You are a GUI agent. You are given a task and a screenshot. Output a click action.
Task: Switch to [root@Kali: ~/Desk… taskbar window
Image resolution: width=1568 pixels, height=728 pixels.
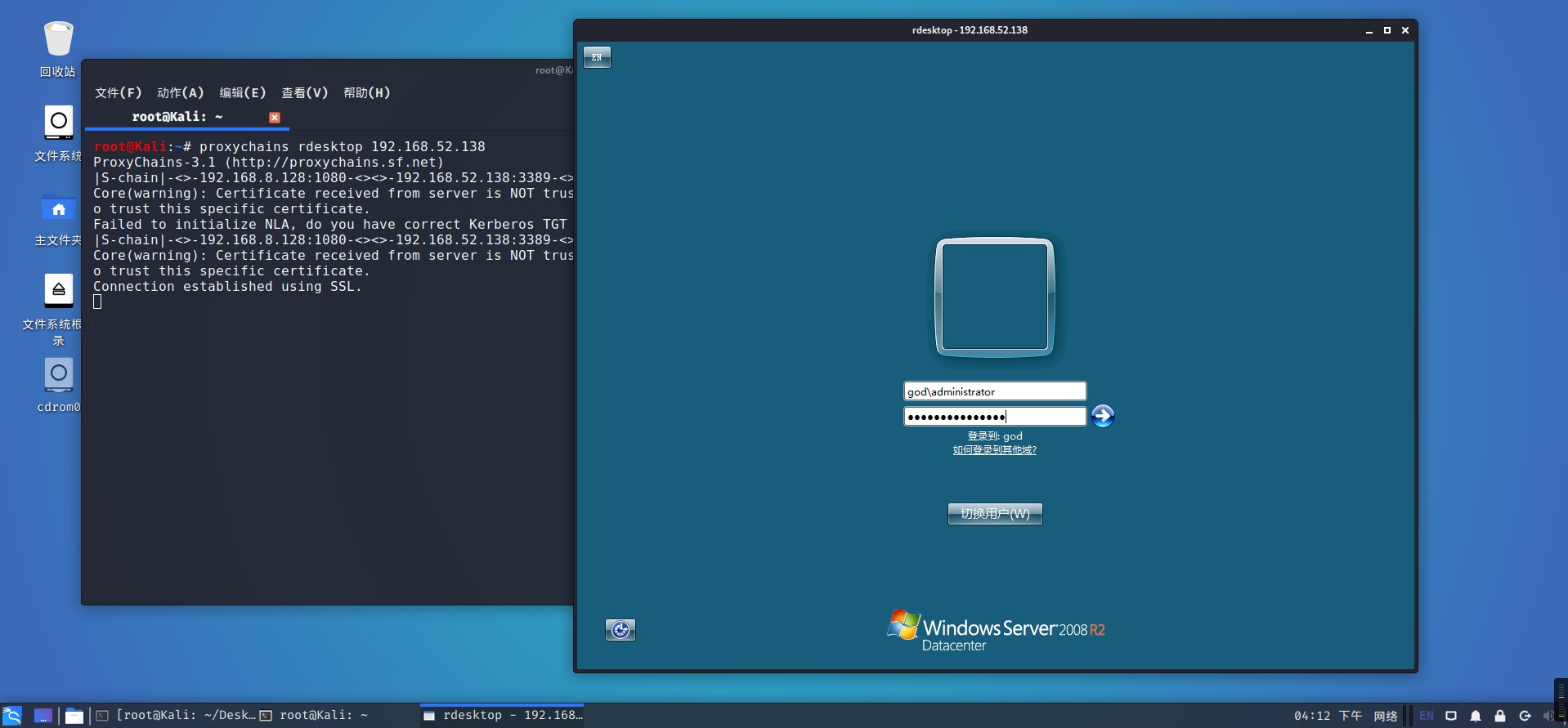(x=176, y=716)
